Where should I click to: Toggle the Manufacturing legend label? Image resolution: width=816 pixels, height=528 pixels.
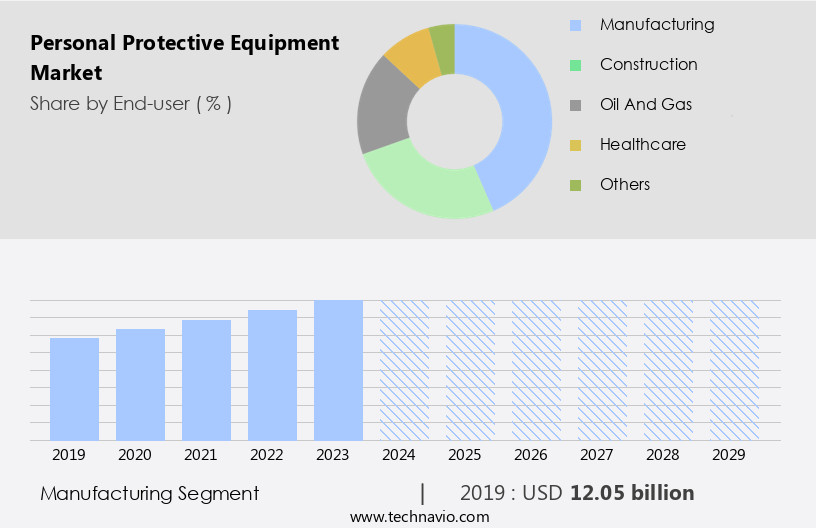(x=657, y=24)
